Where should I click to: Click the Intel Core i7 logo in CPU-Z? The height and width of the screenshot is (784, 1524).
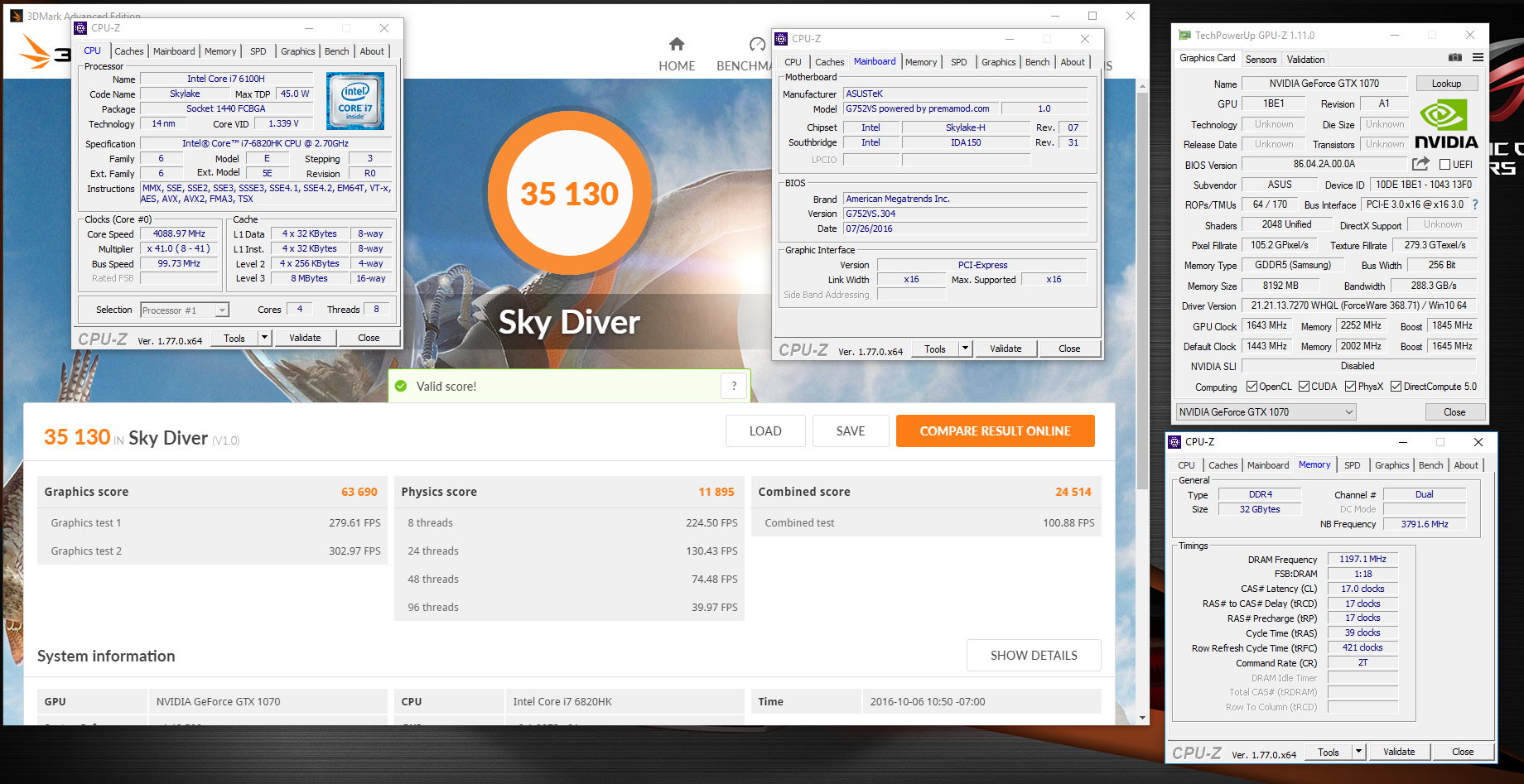click(355, 101)
